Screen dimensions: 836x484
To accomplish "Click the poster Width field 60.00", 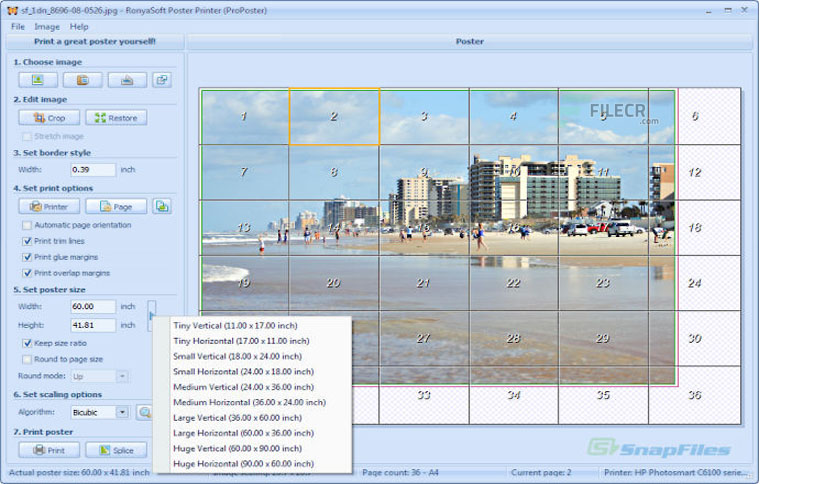I will [93, 306].
